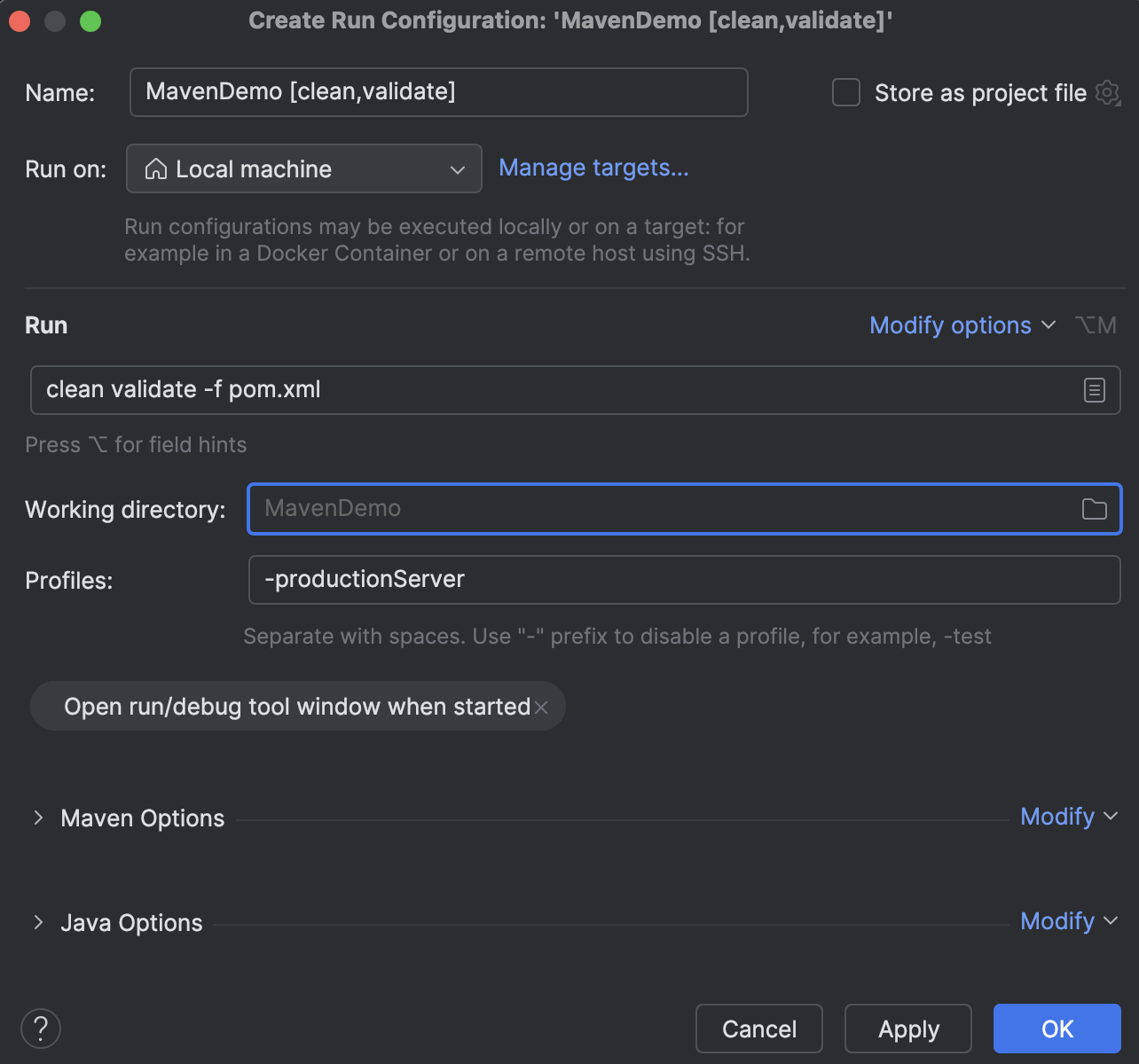The image size is (1139, 1064).
Task: Open the Modify dropdown next to Java Options
Action: (1067, 921)
